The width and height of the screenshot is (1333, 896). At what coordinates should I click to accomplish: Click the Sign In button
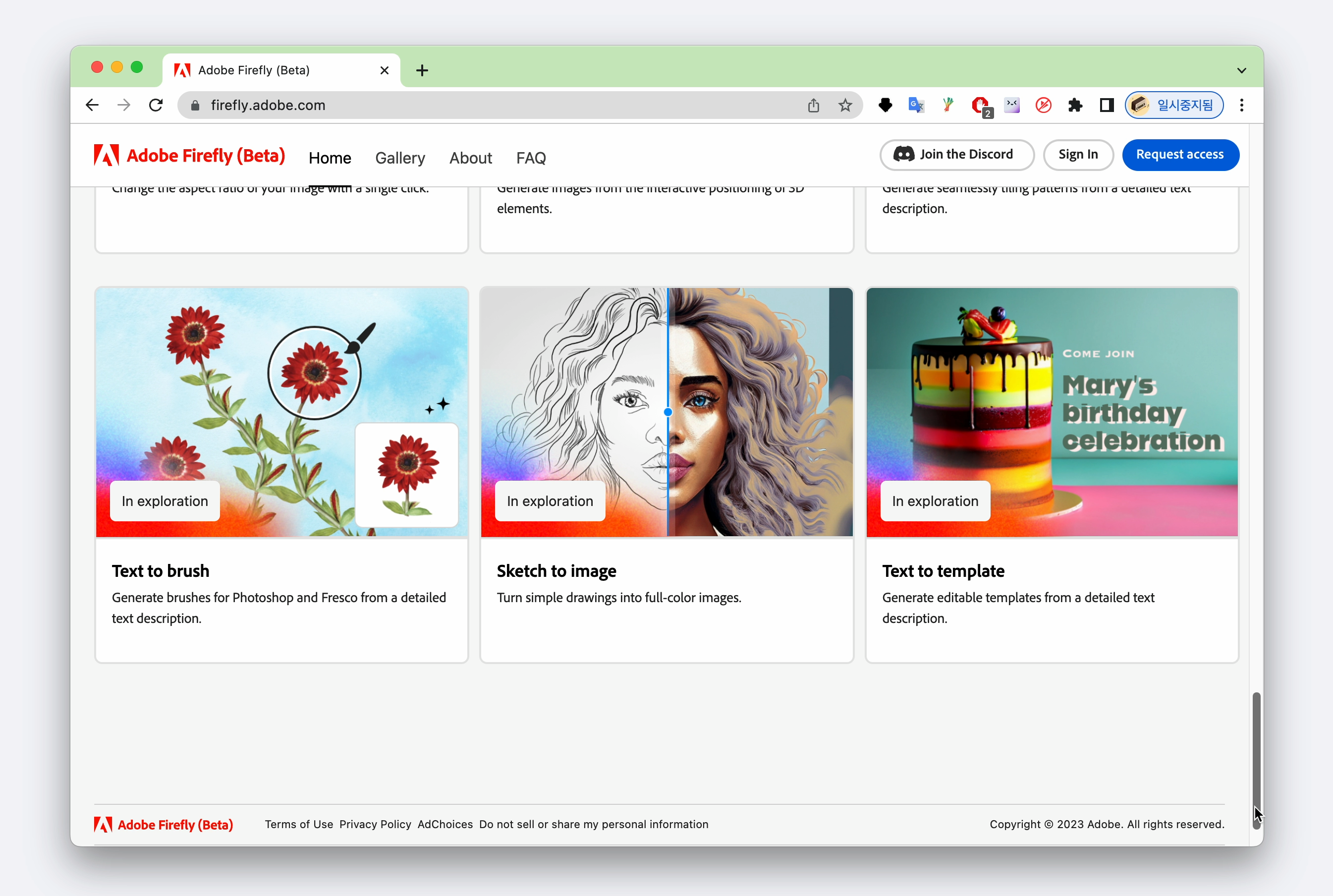click(x=1078, y=155)
